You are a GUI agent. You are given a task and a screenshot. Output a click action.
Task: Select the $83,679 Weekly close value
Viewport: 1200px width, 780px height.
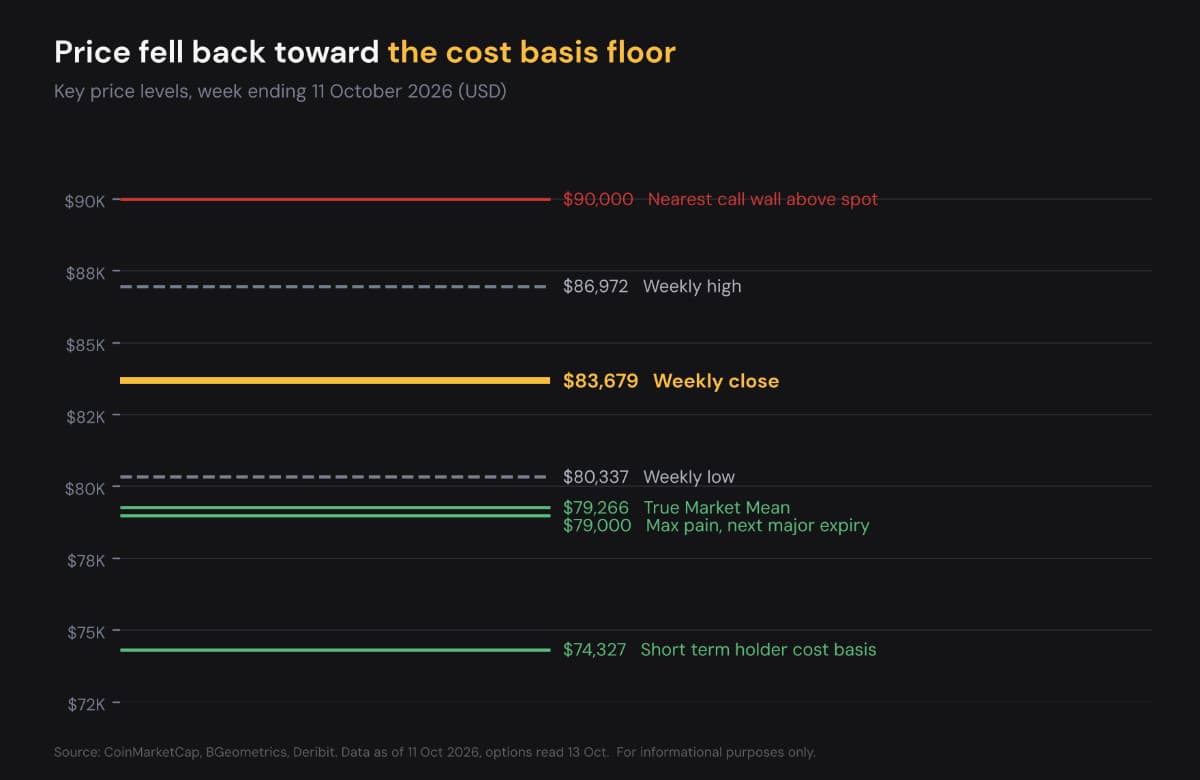click(x=601, y=381)
